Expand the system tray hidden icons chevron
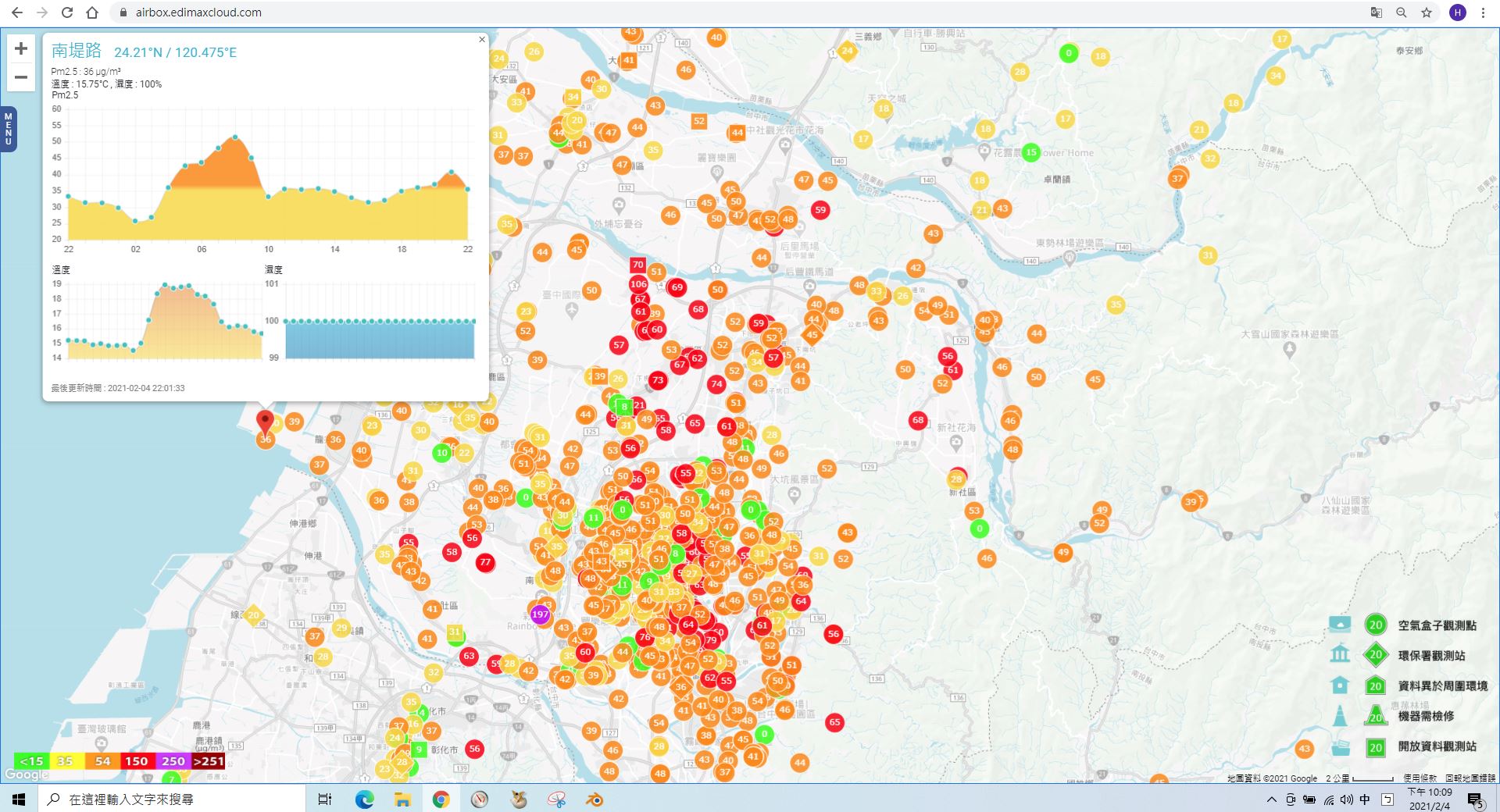This screenshot has height=812, width=1500. (x=1271, y=799)
